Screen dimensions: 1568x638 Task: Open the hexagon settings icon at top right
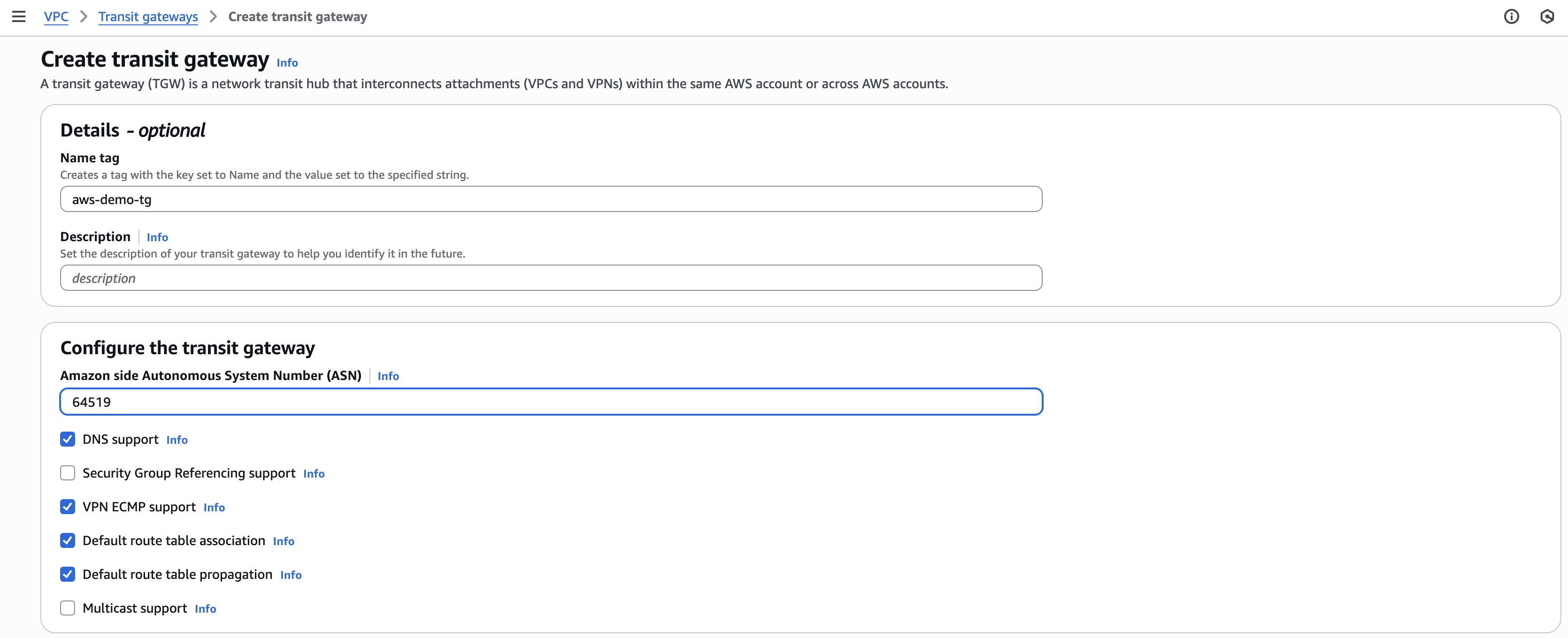click(x=1547, y=16)
